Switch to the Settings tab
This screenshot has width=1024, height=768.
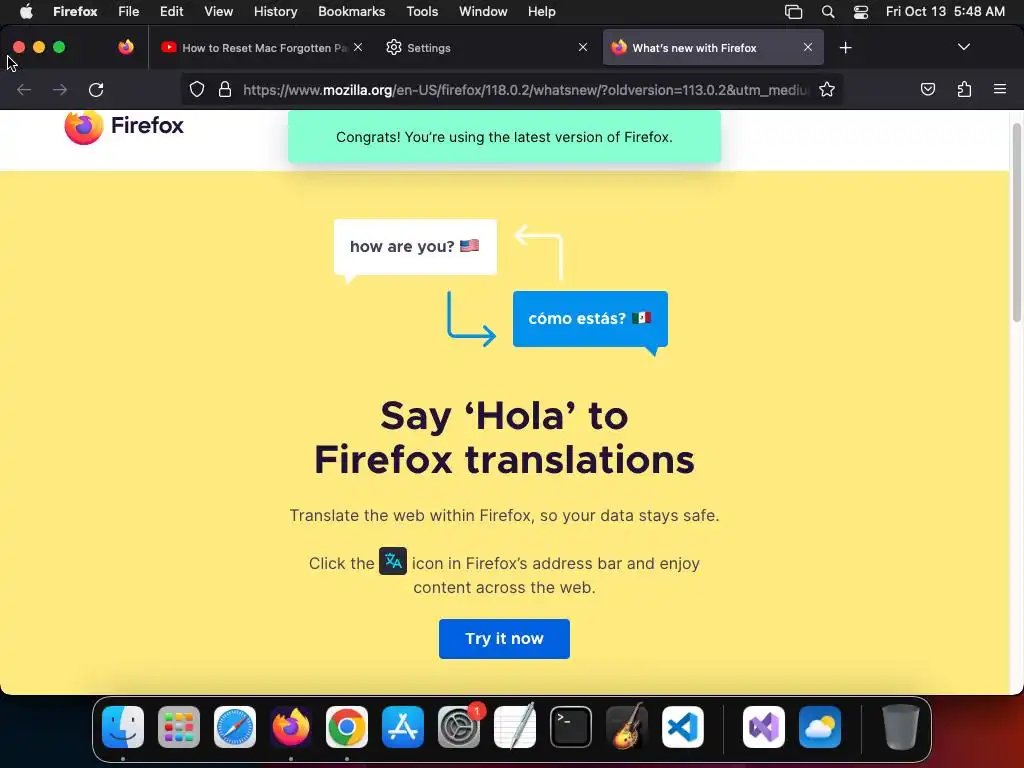point(487,48)
